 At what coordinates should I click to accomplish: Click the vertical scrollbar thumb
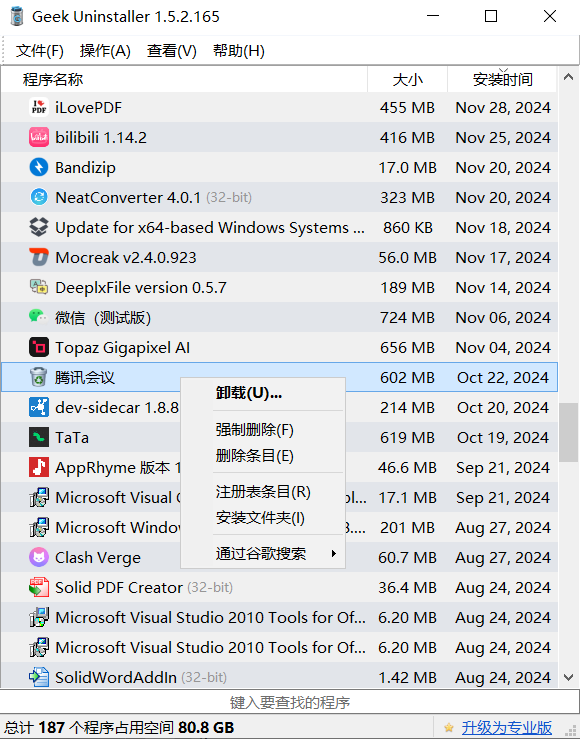[x=569, y=432]
